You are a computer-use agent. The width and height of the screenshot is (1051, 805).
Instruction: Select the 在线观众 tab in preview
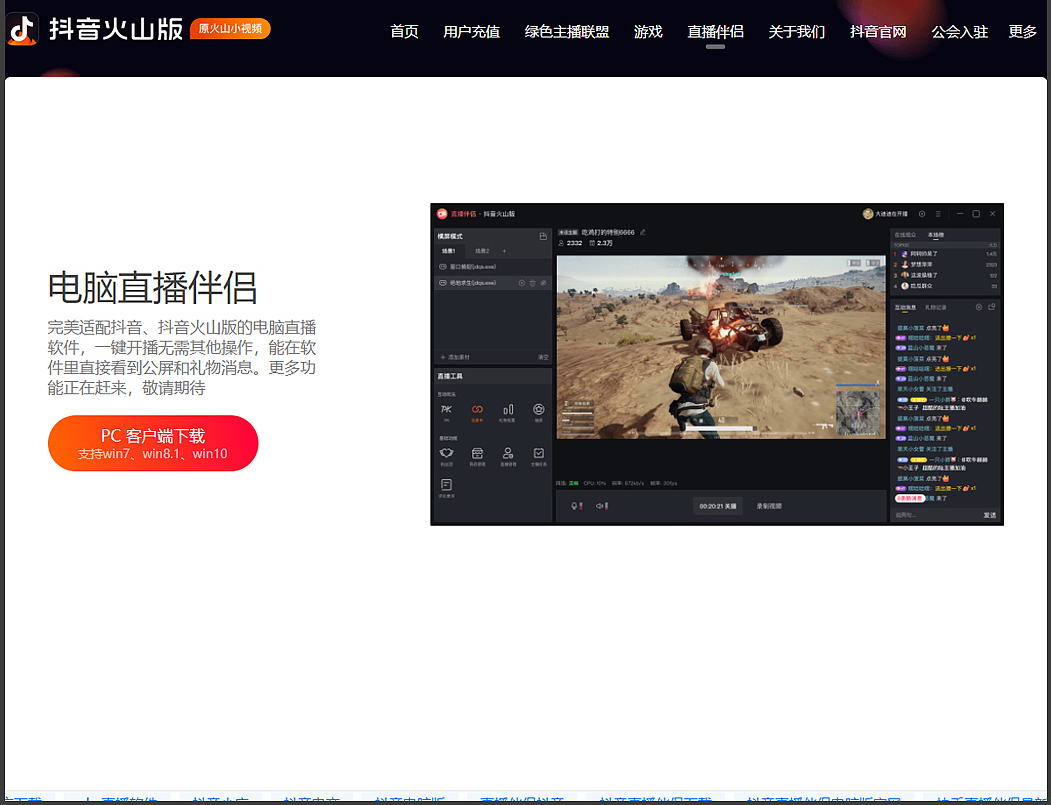905,235
